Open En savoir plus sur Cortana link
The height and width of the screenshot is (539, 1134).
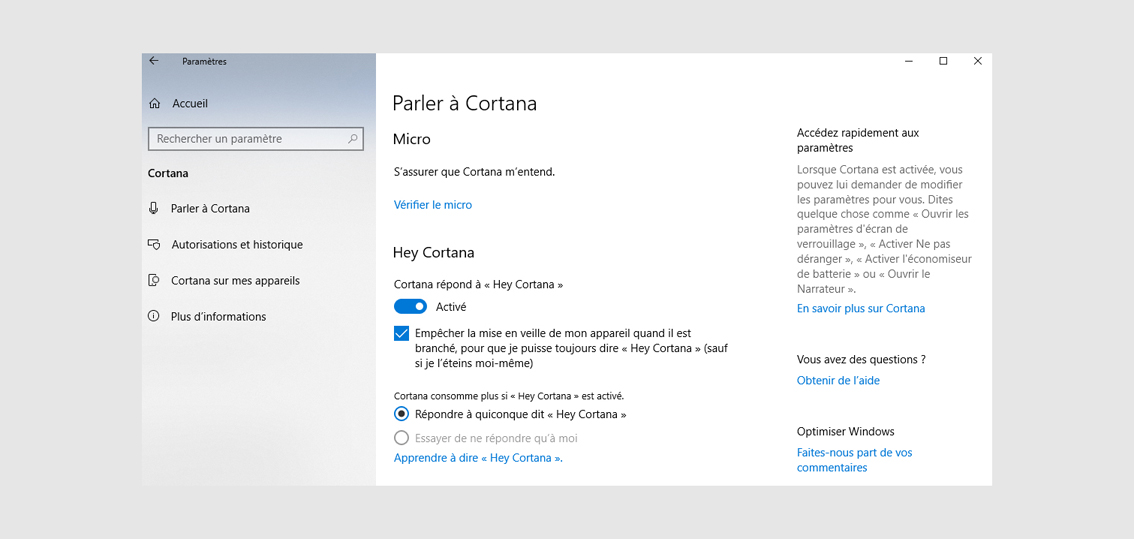pyautogui.click(x=861, y=308)
